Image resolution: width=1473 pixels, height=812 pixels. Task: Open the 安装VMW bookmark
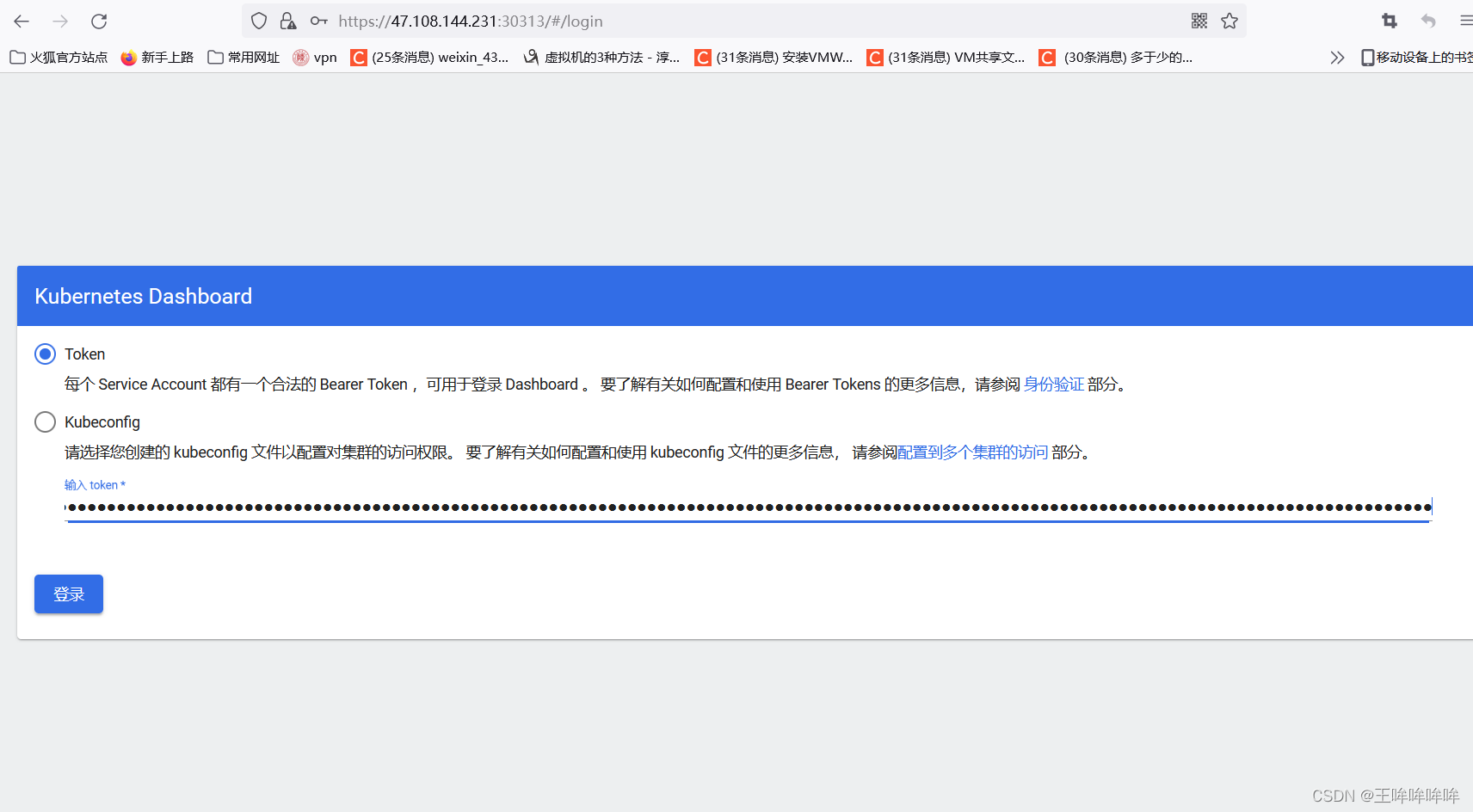[773, 58]
